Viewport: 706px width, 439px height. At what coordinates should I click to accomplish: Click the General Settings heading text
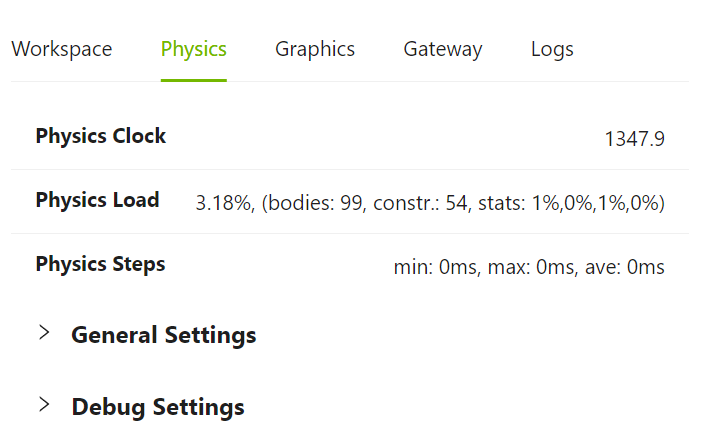pyautogui.click(x=163, y=335)
